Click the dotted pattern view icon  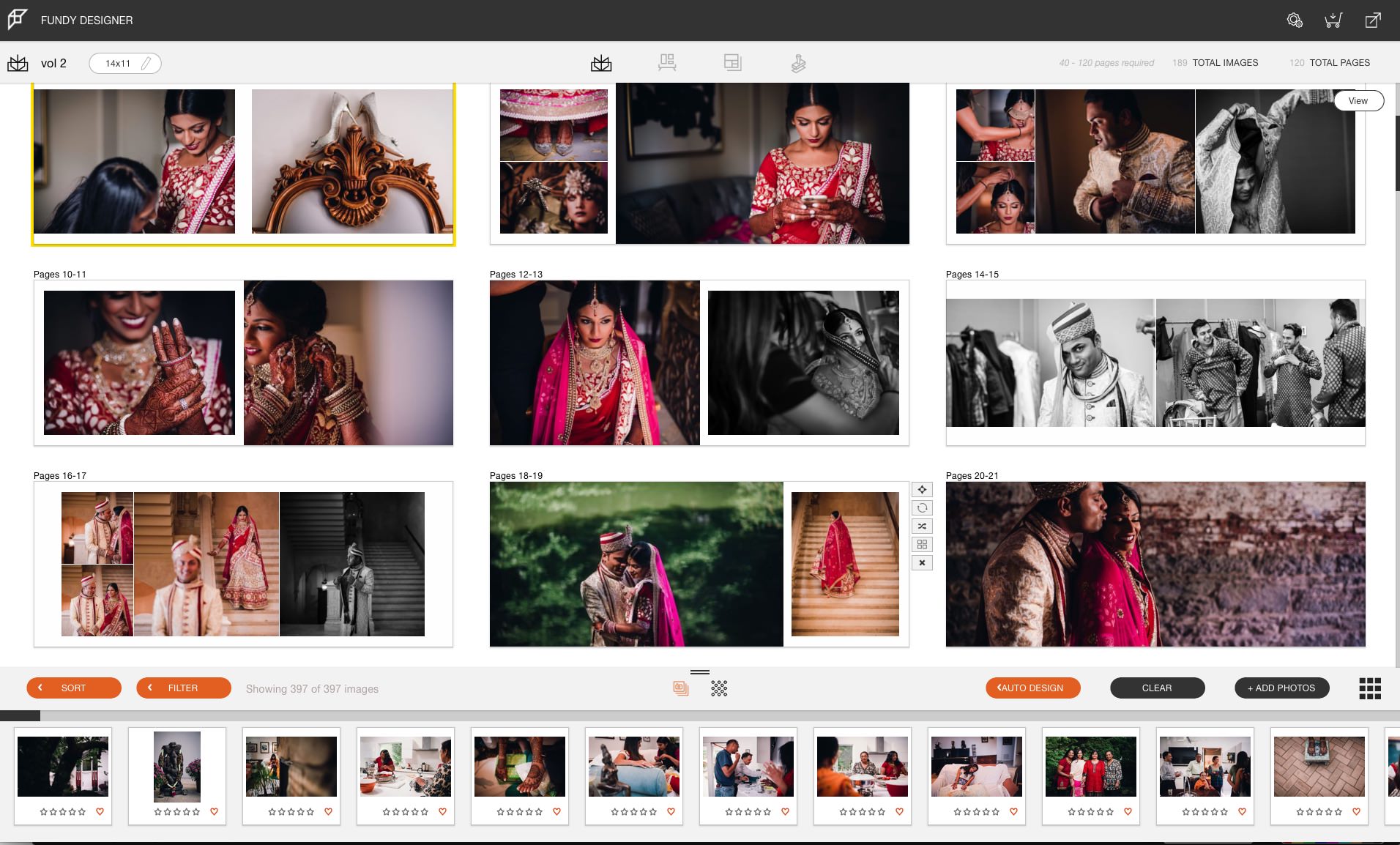[x=719, y=688]
